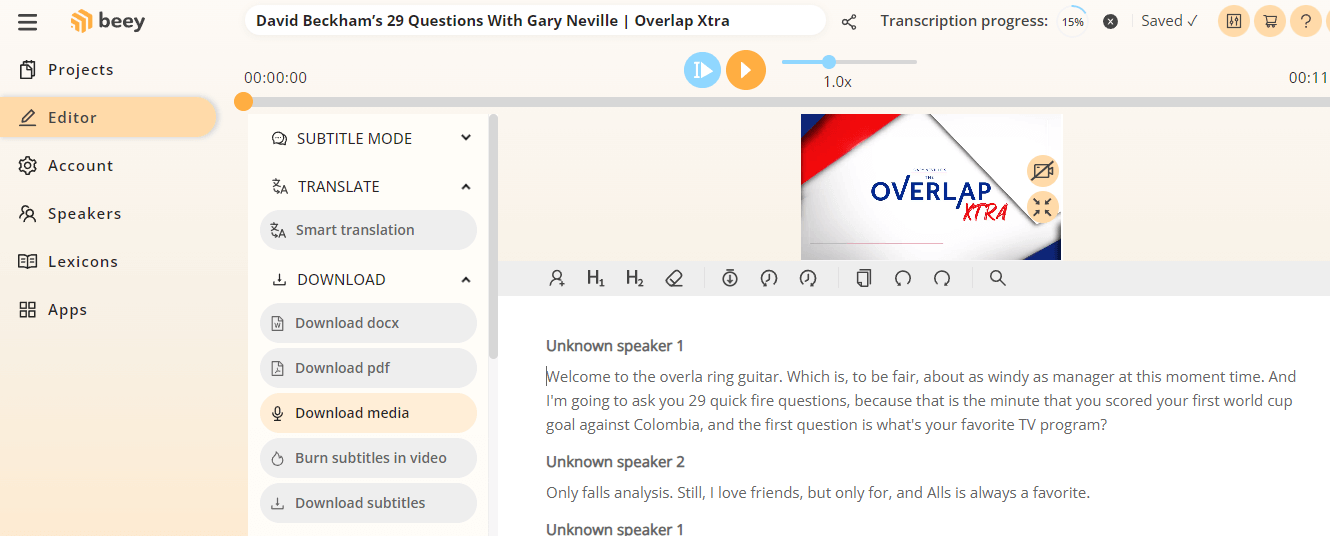The height and width of the screenshot is (536, 1330).
Task: Open the Lexicons page
Action: (x=68, y=262)
